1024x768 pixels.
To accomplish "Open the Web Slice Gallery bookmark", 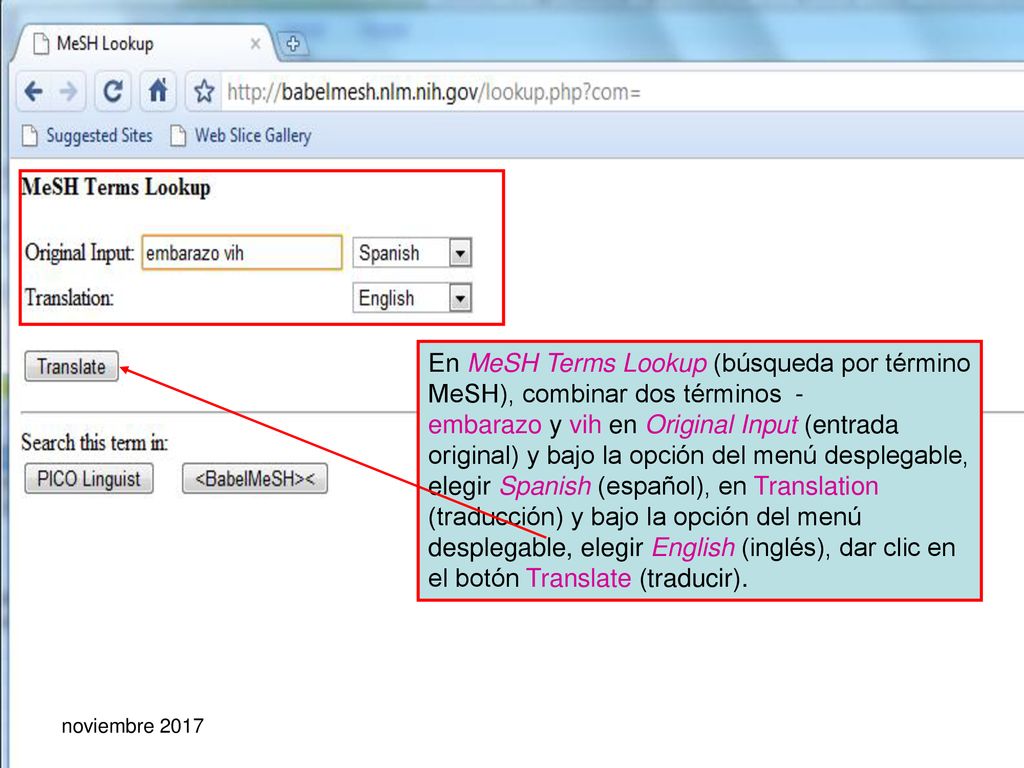I will click(240, 135).
